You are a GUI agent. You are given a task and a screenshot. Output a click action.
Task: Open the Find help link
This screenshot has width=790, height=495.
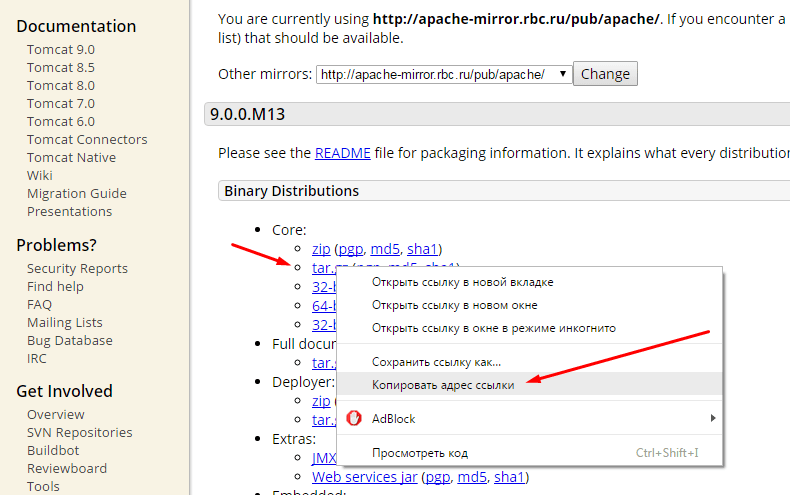(55, 286)
